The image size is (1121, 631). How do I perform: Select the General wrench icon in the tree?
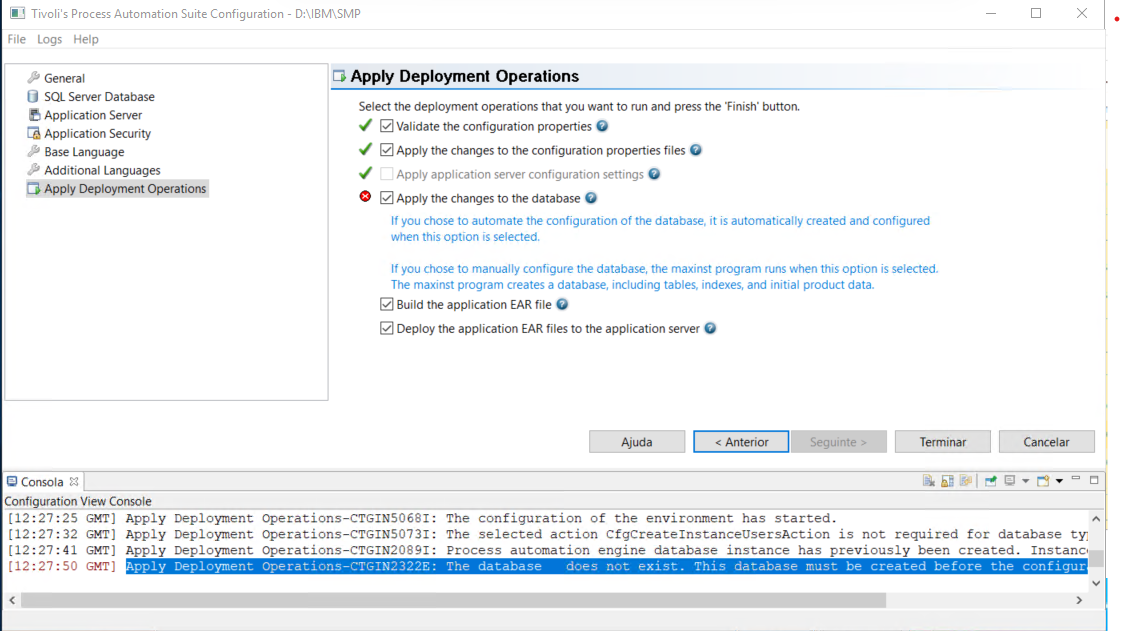(x=34, y=77)
